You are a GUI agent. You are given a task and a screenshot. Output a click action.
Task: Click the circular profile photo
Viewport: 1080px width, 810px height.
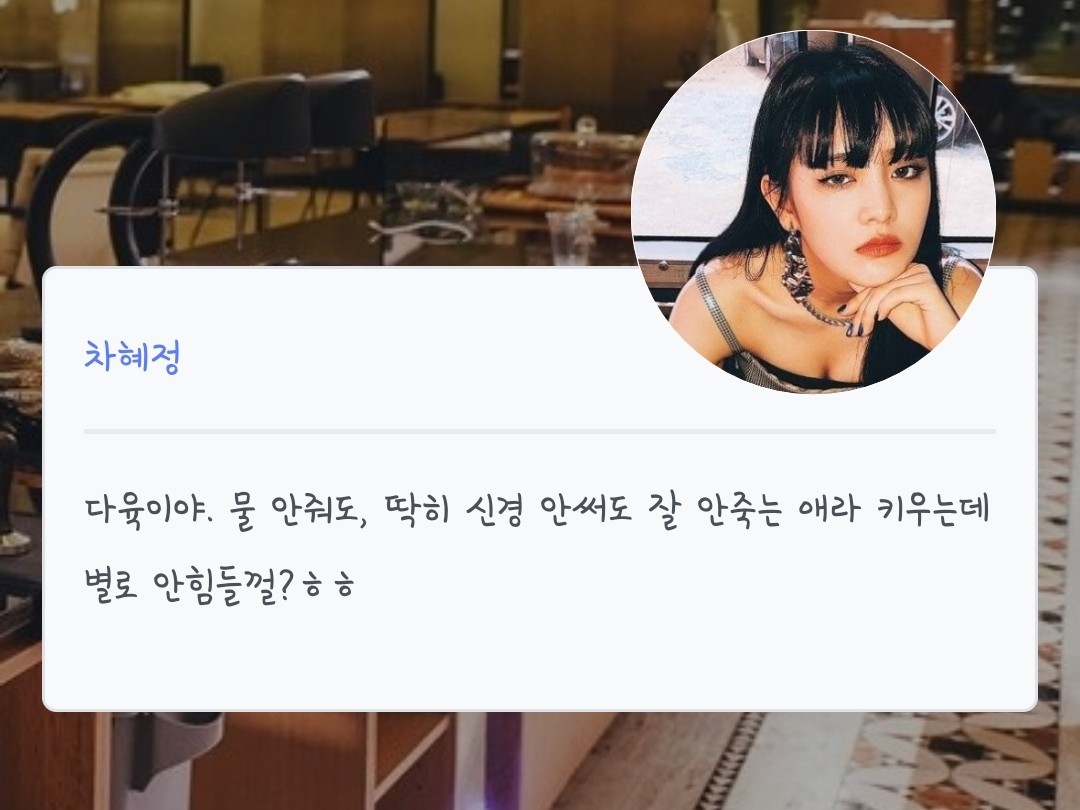(813, 212)
